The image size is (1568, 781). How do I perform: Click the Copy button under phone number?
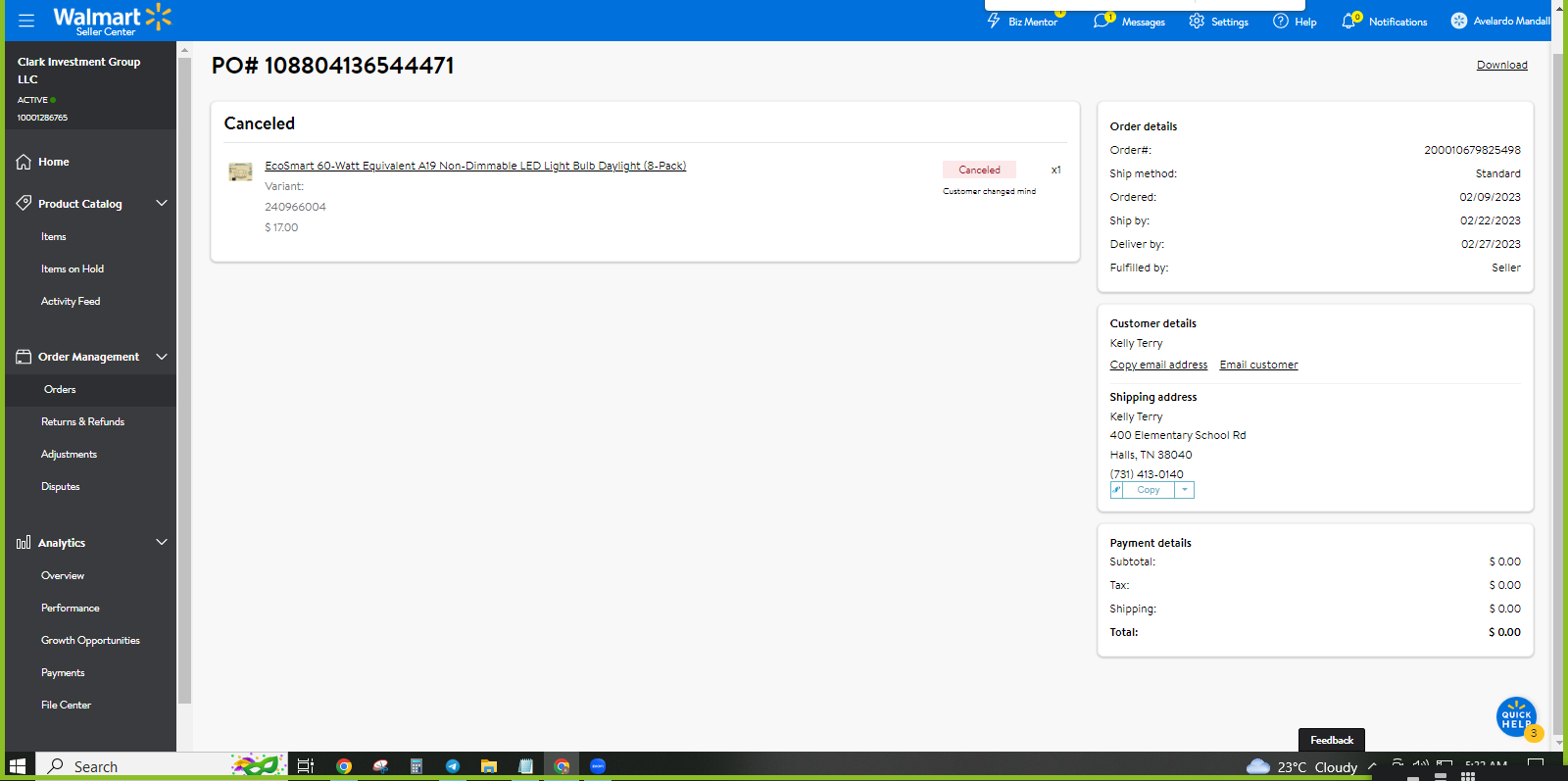point(1149,490)
